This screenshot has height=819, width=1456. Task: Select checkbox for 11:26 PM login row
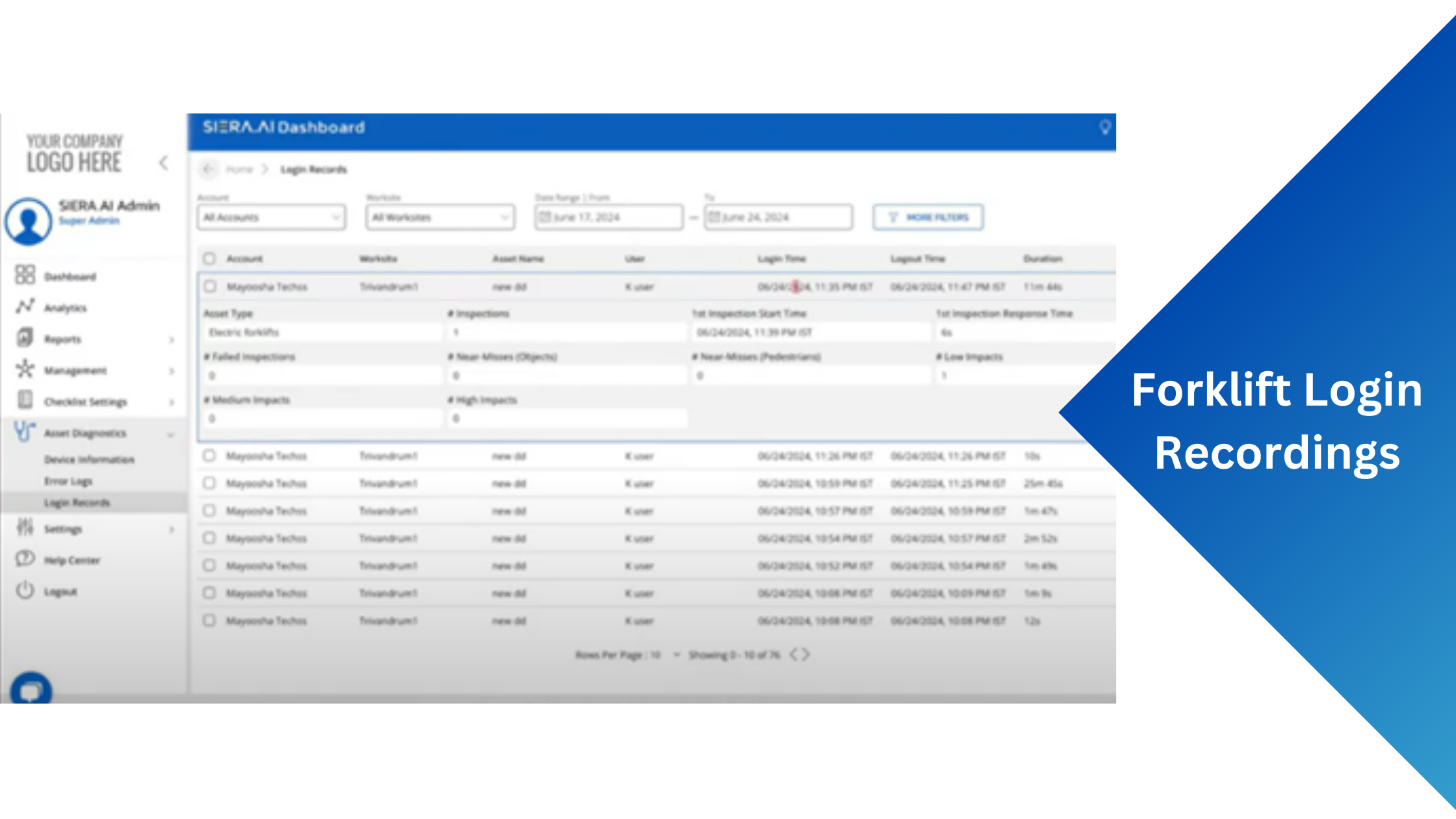tap(209, 456)
